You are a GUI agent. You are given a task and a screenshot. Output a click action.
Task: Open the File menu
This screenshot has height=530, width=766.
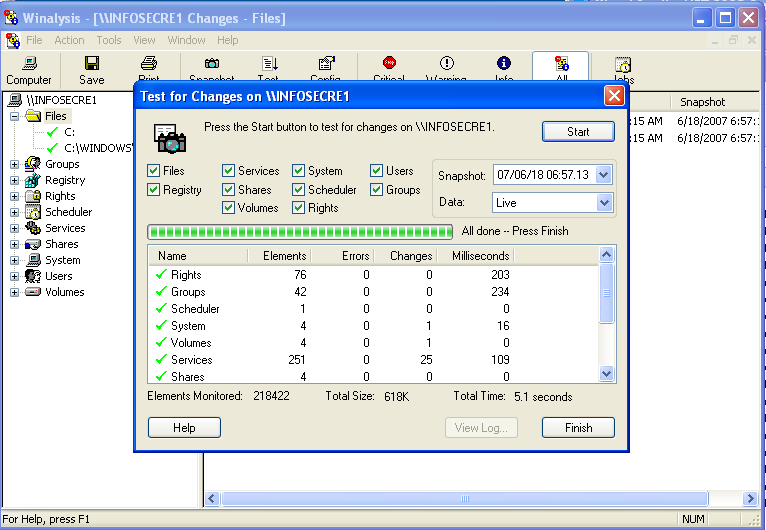[34, 40]
